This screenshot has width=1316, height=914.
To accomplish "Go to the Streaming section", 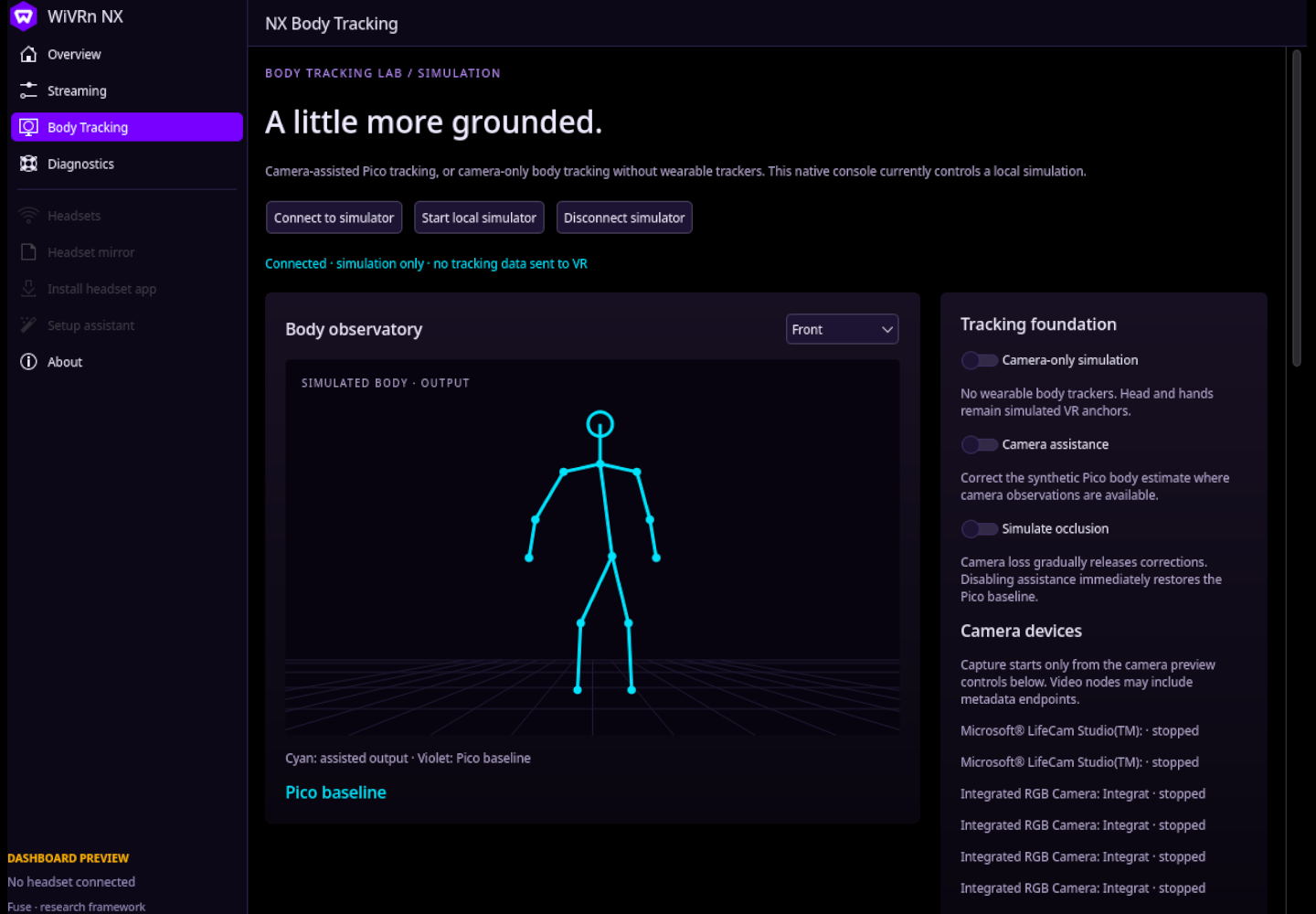I will (x=126, y=90).
